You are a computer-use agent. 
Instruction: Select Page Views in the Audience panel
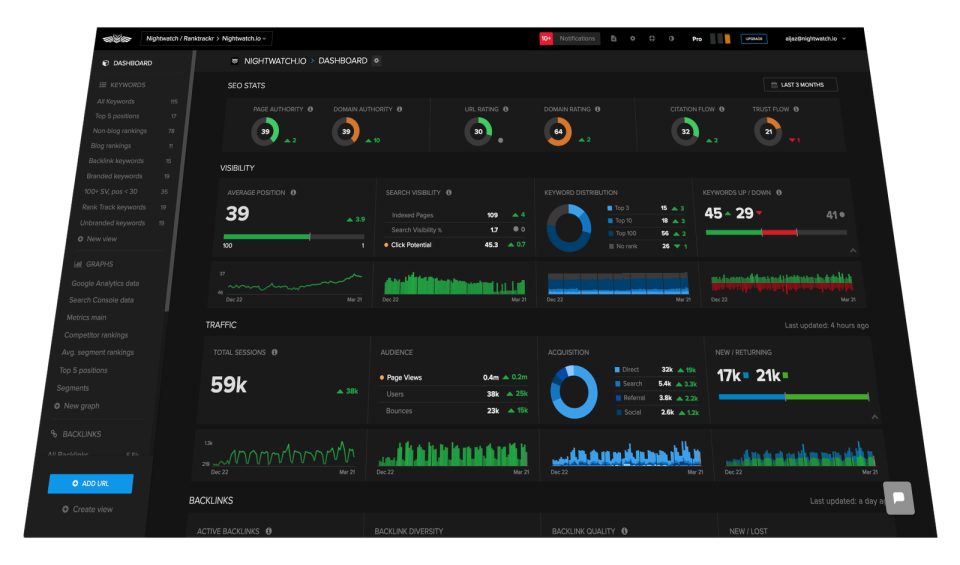pos(406,377)
